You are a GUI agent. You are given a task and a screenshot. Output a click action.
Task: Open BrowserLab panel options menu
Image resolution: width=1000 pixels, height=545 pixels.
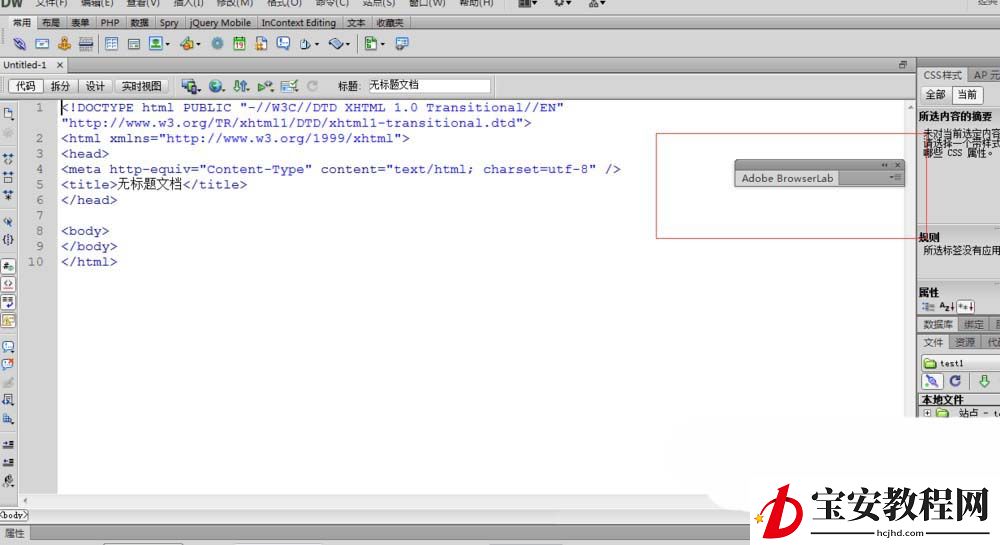point(896,178)
